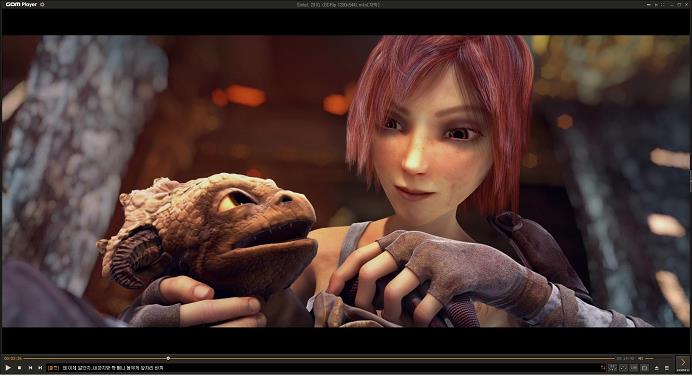This screenshot has height=389, width=692.
Task: Click the elapsed time display
Action: [x=13, y=359]
